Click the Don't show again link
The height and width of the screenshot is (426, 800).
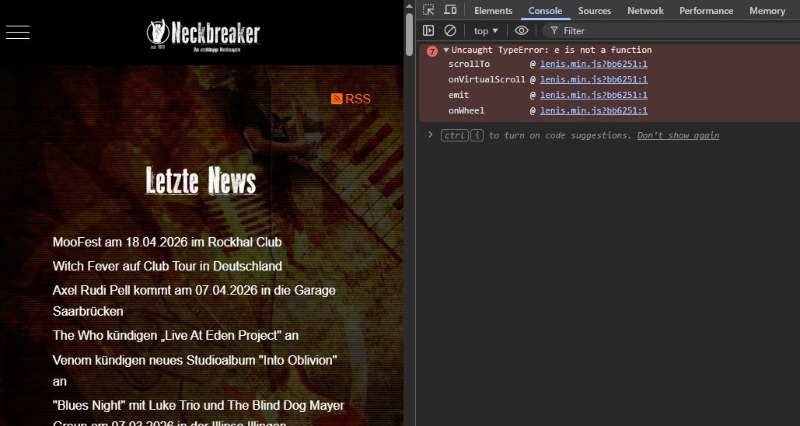coord(678,135)
